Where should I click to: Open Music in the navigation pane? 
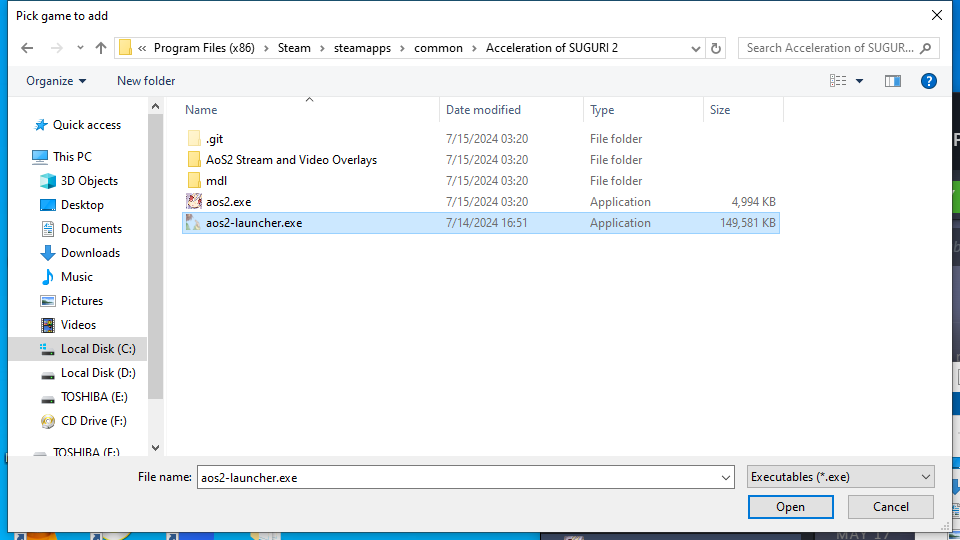tap(67, 277)
